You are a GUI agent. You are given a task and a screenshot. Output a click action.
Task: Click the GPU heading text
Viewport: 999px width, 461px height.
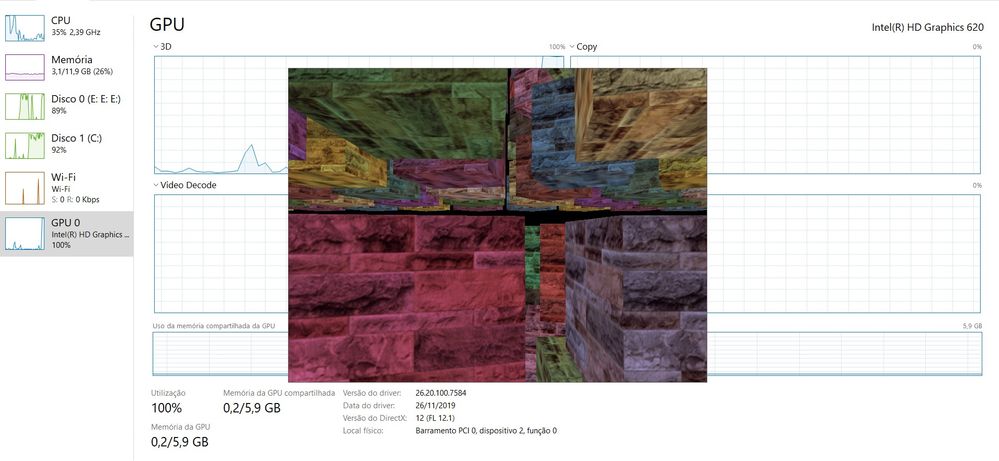[x=167, y=25]
